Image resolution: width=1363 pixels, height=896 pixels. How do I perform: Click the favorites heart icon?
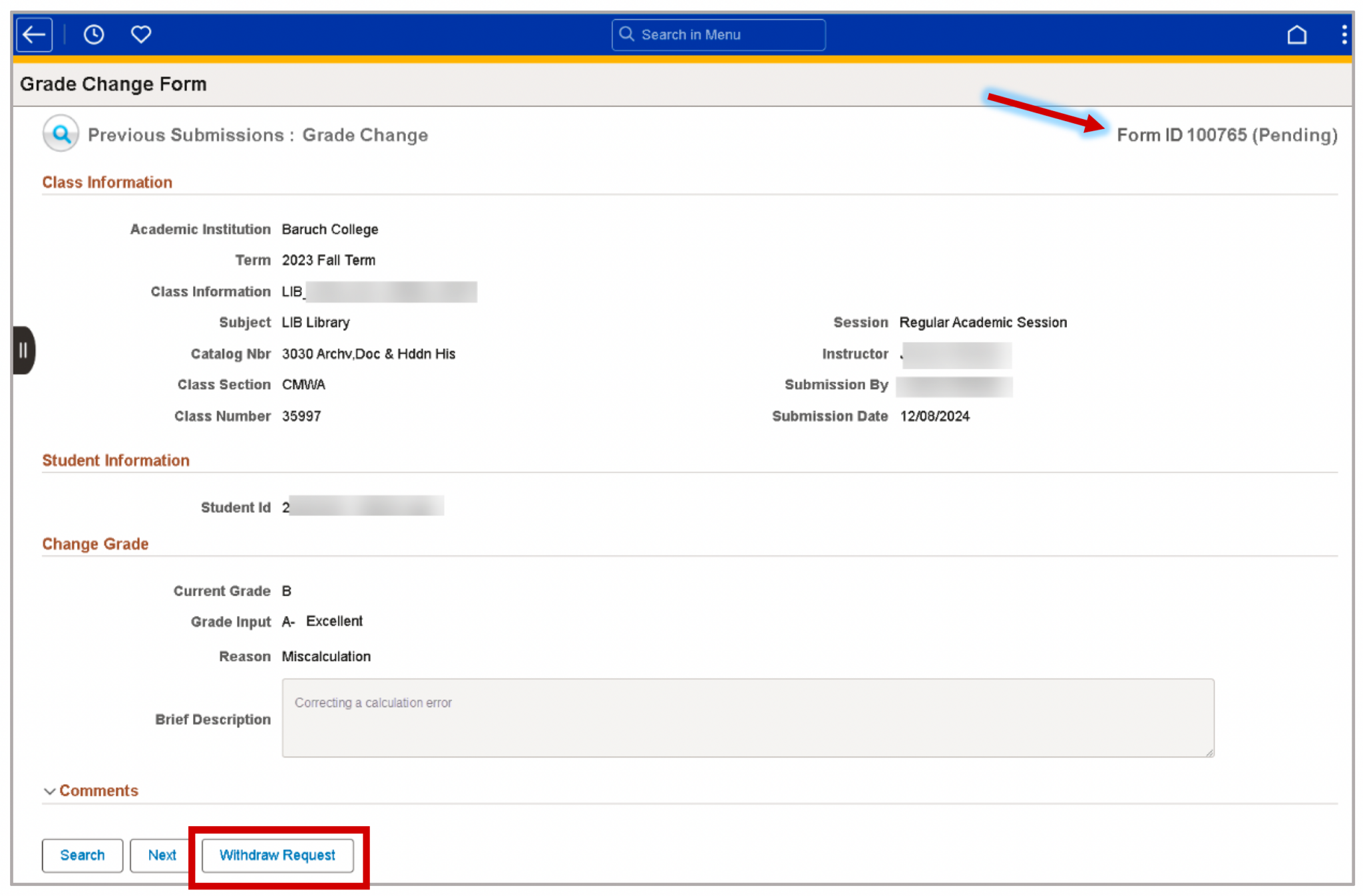(x=140, y=35)
